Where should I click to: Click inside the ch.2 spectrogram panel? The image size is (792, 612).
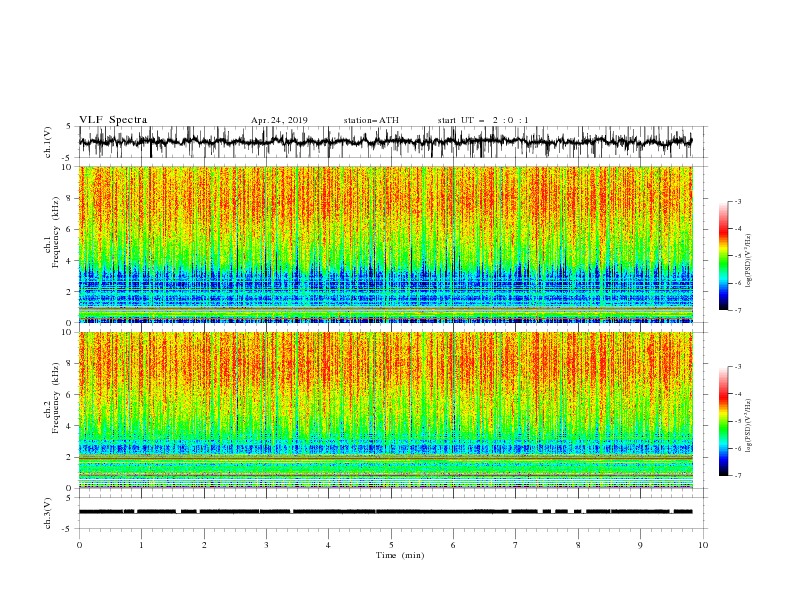pos(385,410)
